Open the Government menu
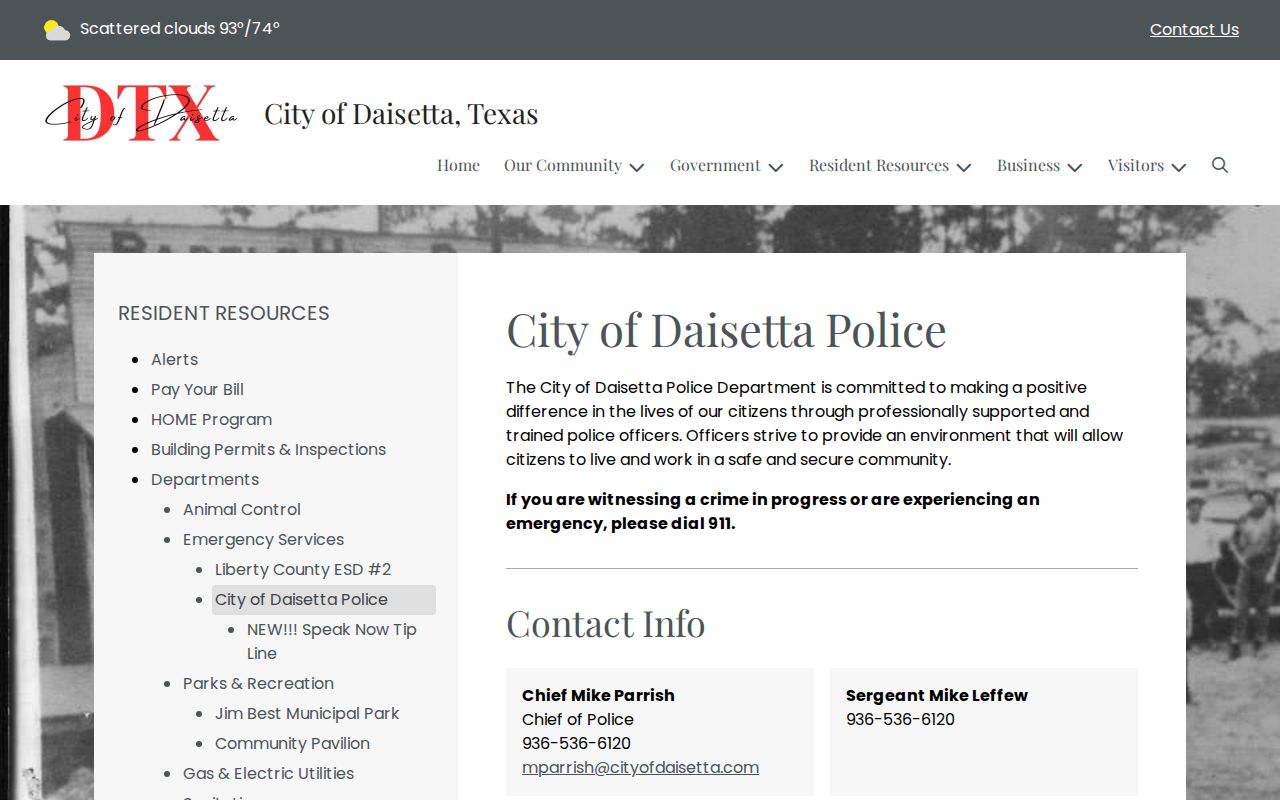 click(715, 165)
